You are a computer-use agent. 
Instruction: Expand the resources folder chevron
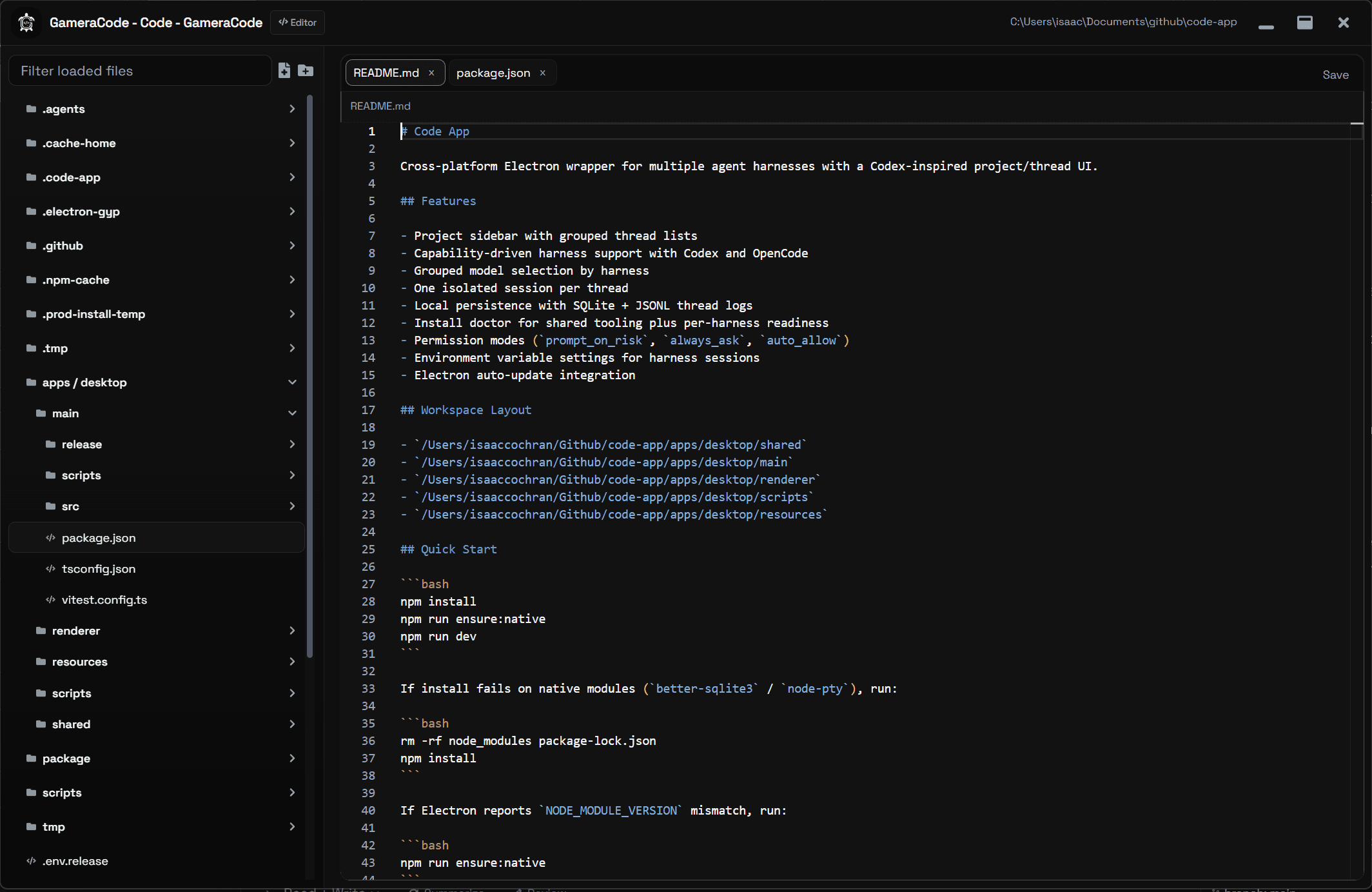(292, 661)
